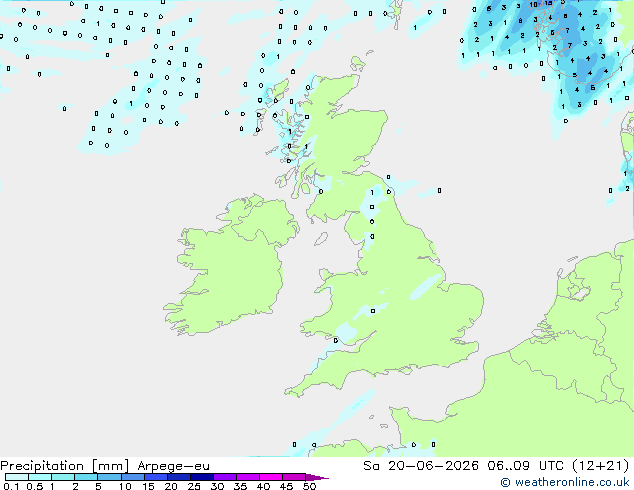The image size is (634, 490).
Task: Select the 2–5 mm legend color box
Action: 86,477
